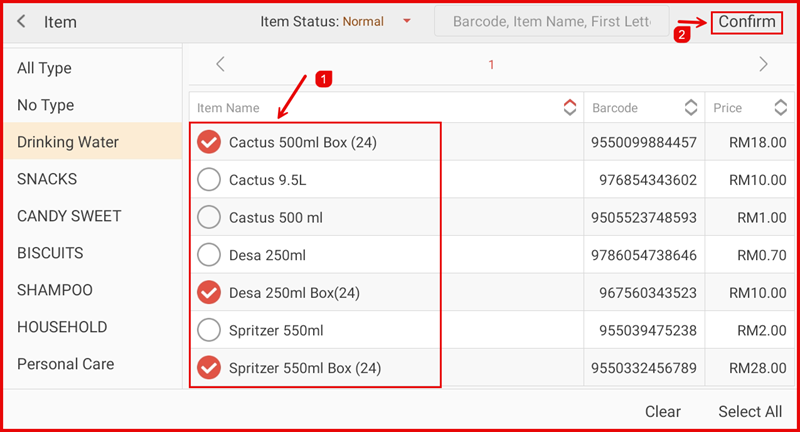Sort by Barcode column arrows
The image size is (800, 432).
[690, 107]
